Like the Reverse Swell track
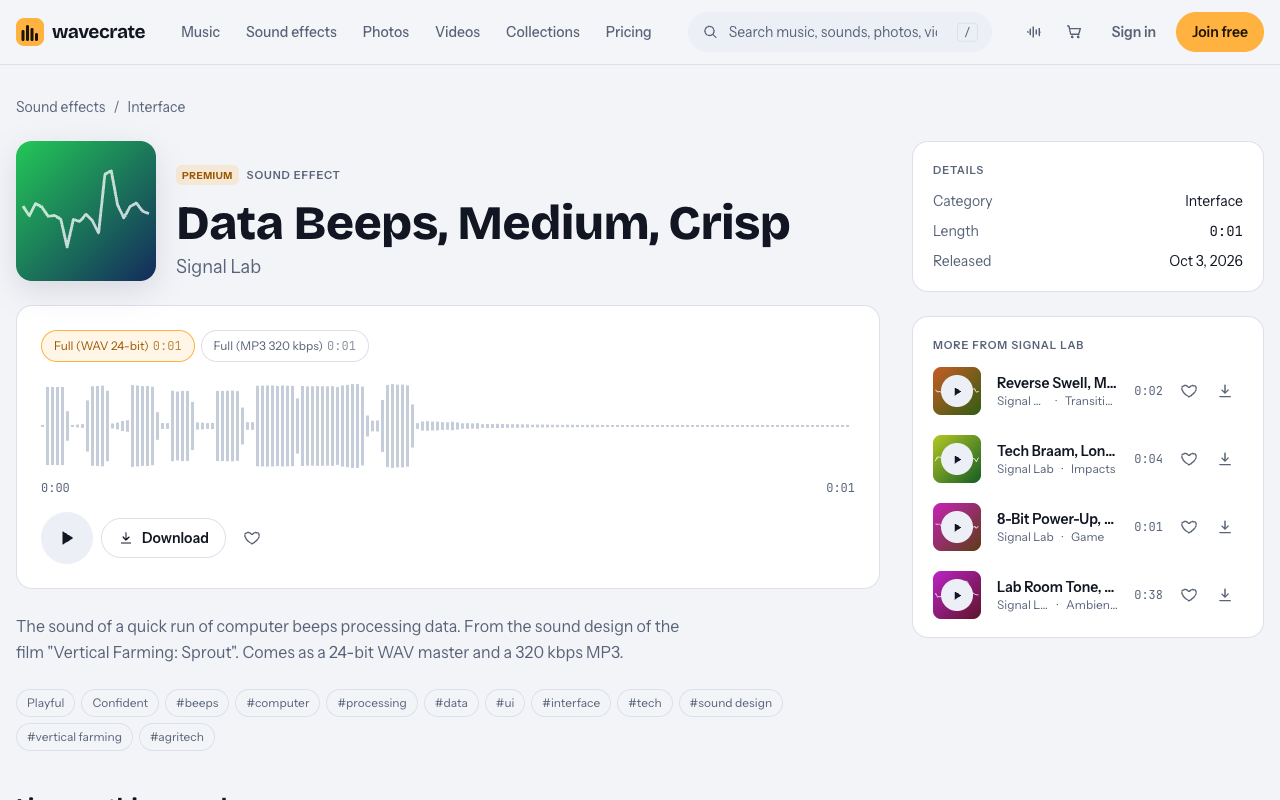1280x800 pixels. (x=1189, y=391)
